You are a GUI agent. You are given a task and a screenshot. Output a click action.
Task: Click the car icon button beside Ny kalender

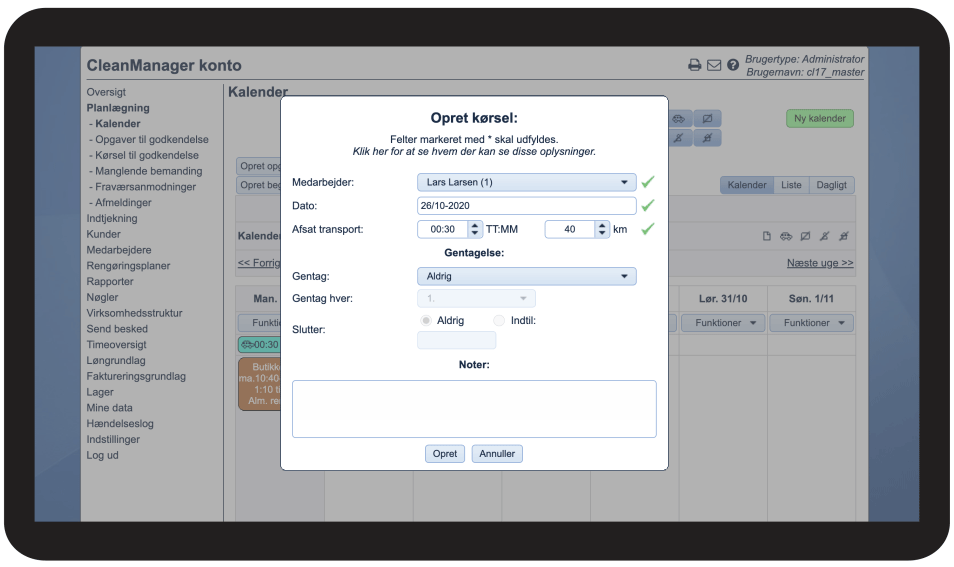click(679, 118)
